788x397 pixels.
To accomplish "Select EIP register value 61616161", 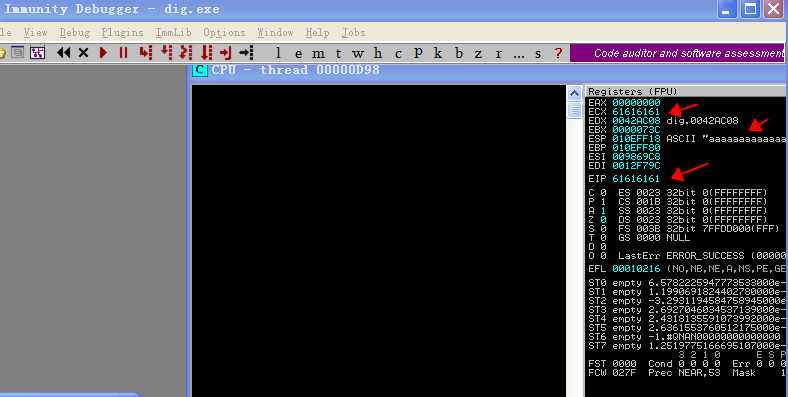I will (x=636, y=178).
